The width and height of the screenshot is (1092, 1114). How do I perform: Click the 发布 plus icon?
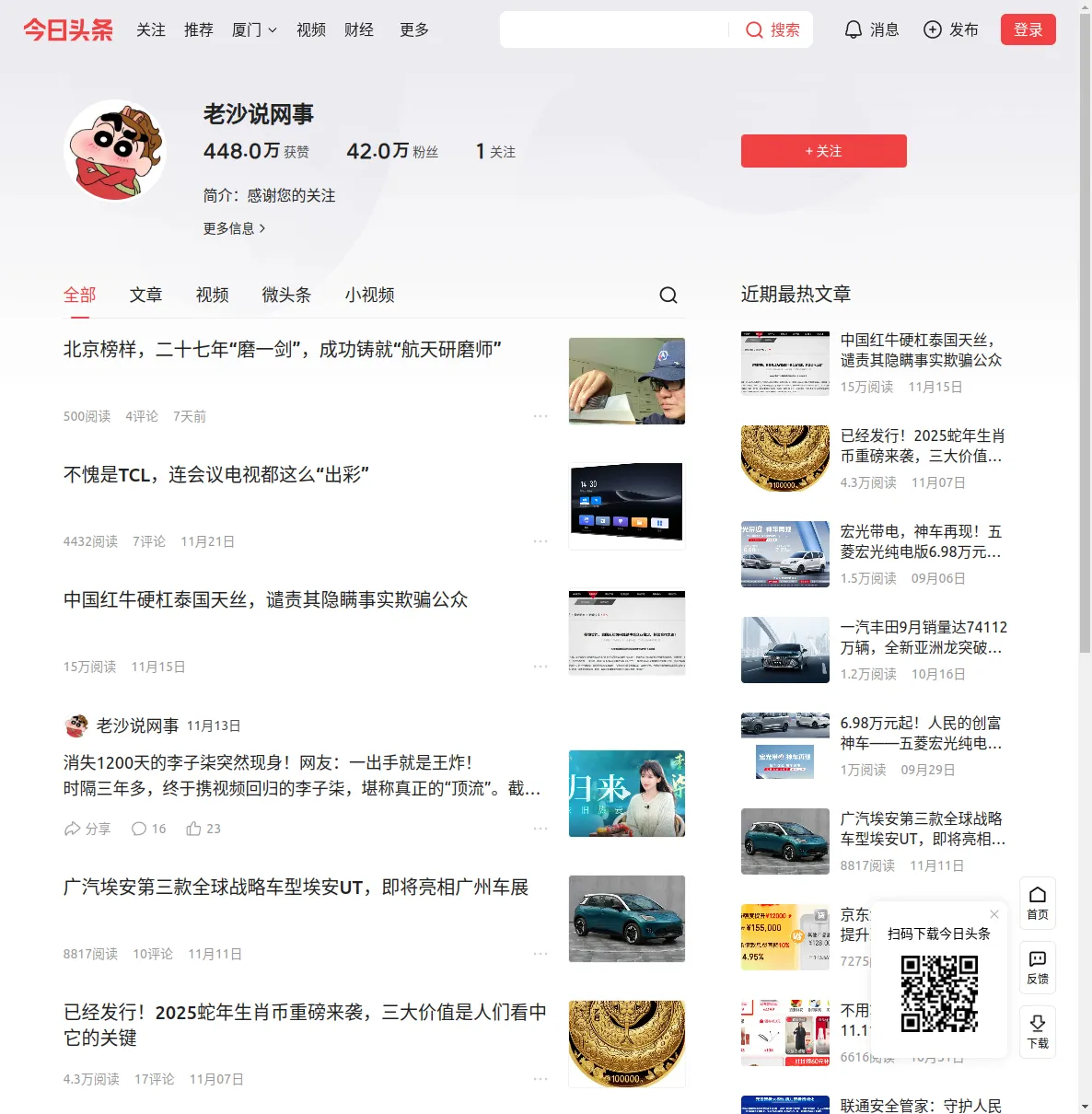click(933, 29)
